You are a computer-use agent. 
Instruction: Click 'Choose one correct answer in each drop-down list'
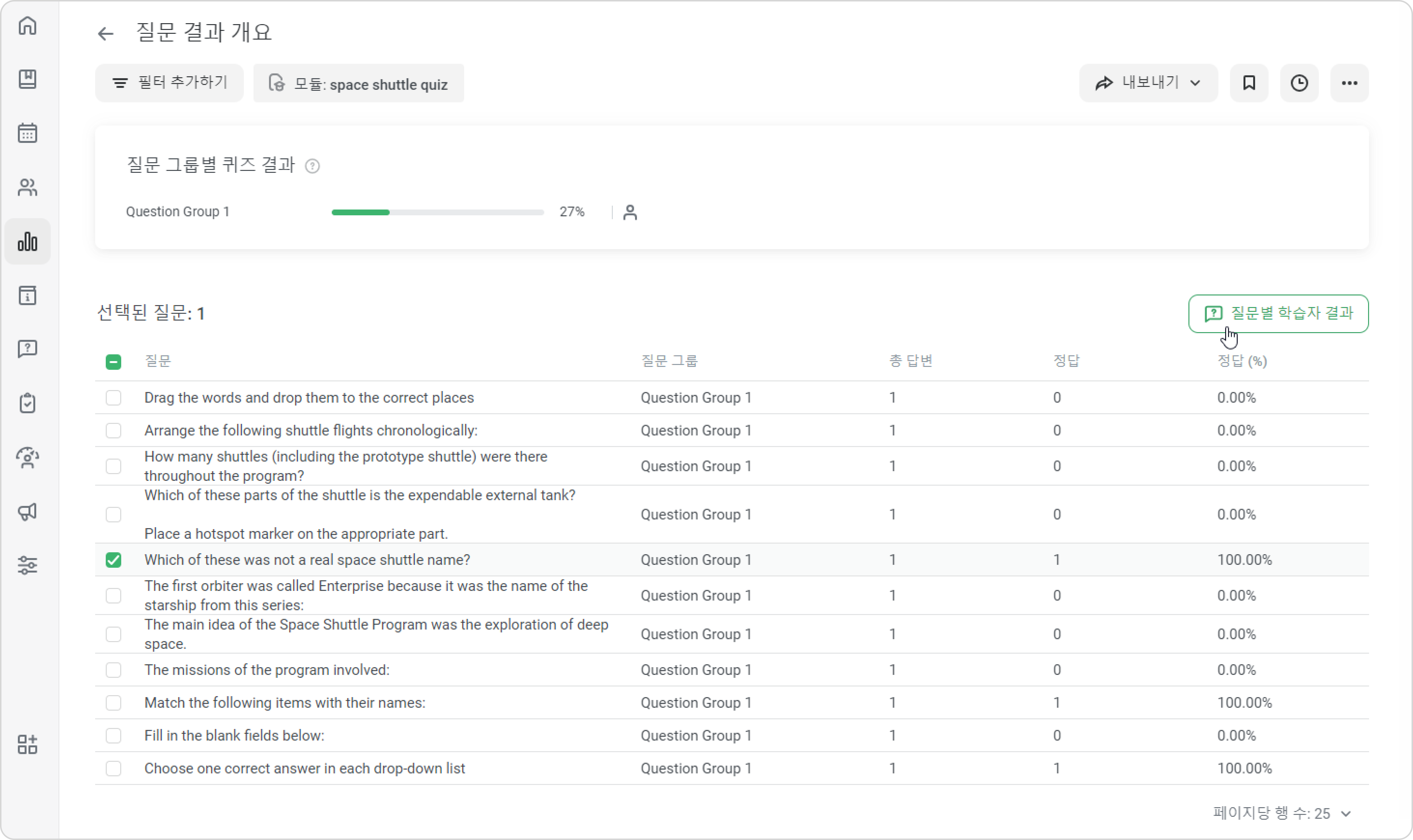[x=304, y=769]
